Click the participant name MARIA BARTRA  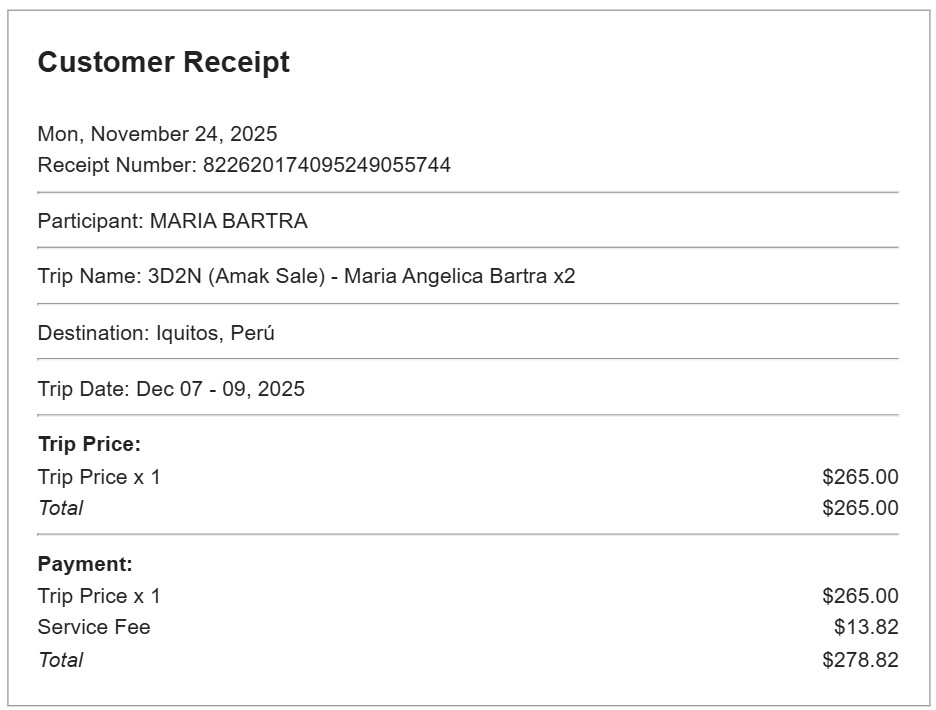228,221
